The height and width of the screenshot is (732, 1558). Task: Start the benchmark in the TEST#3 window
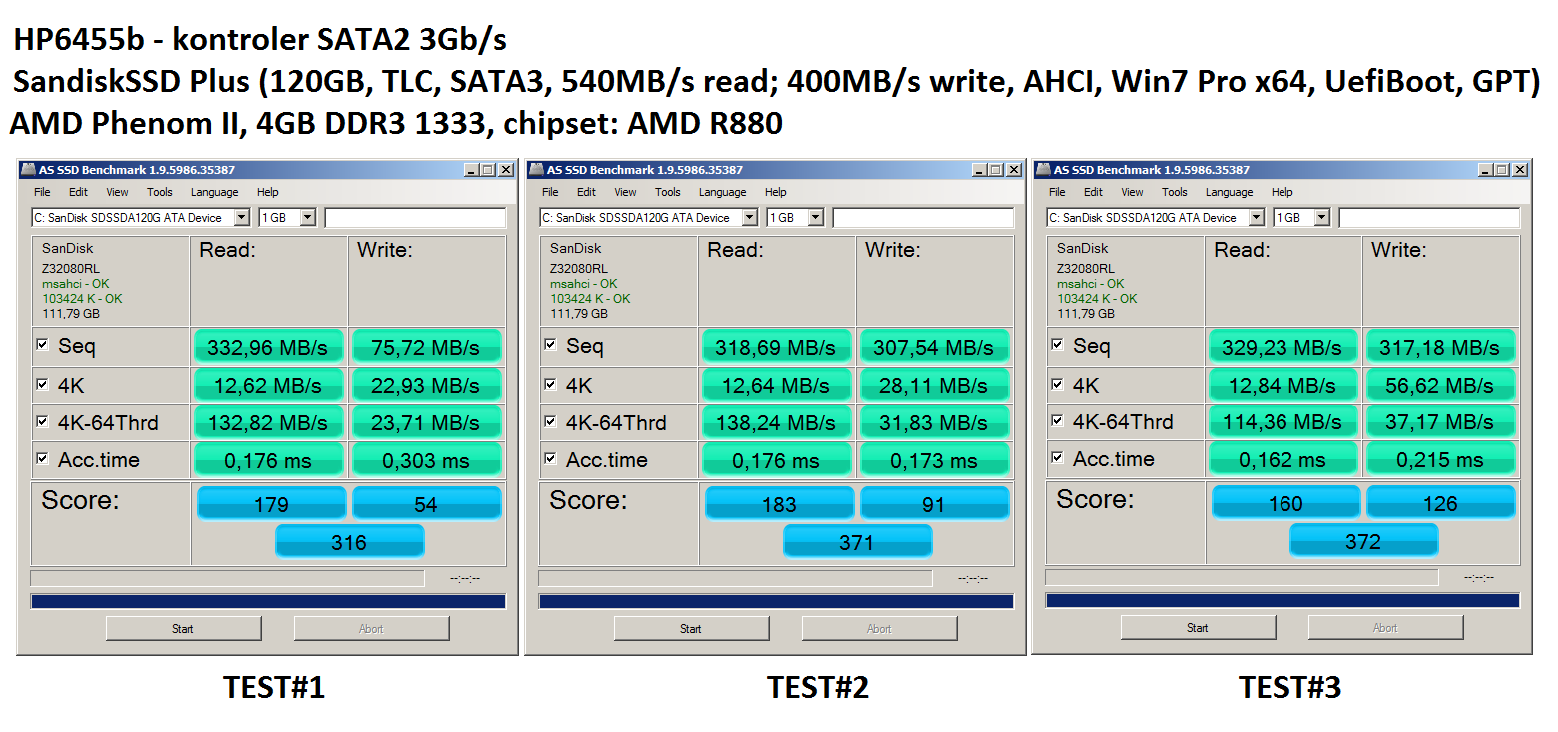pyautogui.click(x=1198, y=628)
